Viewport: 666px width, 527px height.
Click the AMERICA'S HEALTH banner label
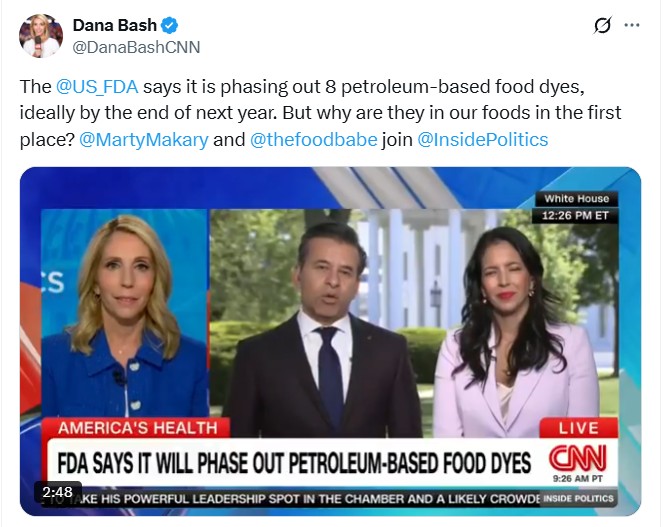tap(138, 428)
